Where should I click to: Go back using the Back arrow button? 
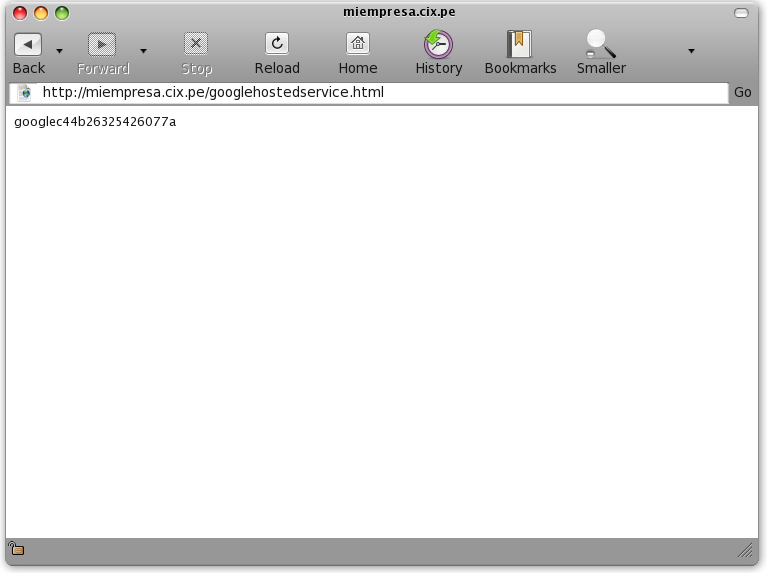pyautogui.click(x=28, y=45)
